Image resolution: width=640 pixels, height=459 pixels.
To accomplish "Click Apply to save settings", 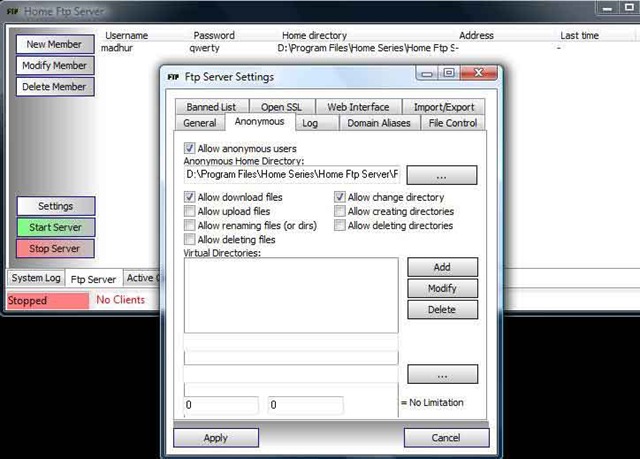I will (216, 438).
